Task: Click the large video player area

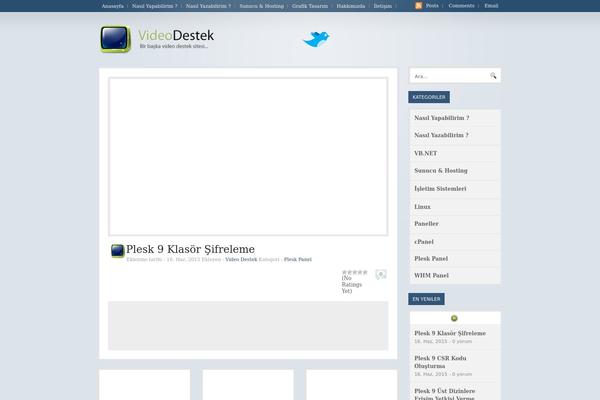Action: point(248,157)
